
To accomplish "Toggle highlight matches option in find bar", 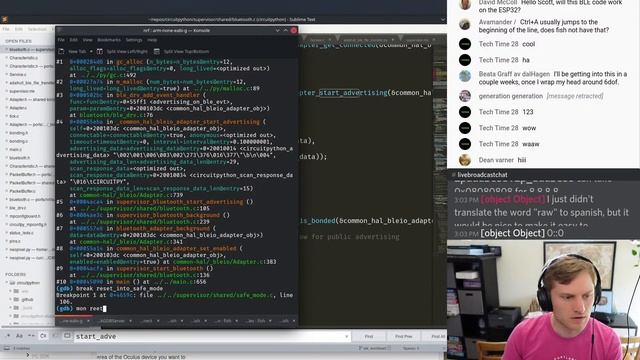I will click(x=67, y=336).
